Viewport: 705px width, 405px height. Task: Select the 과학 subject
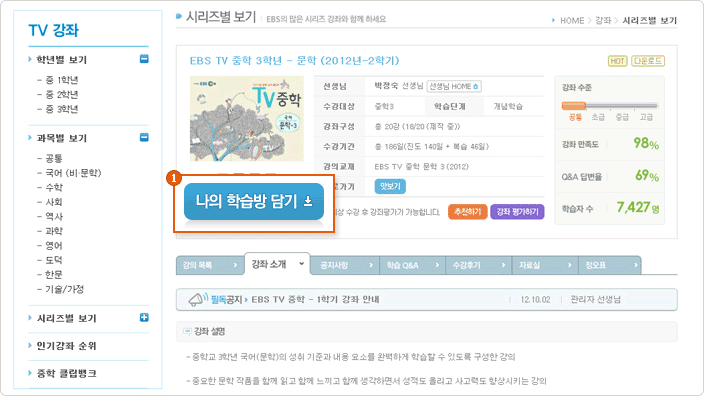54,231
